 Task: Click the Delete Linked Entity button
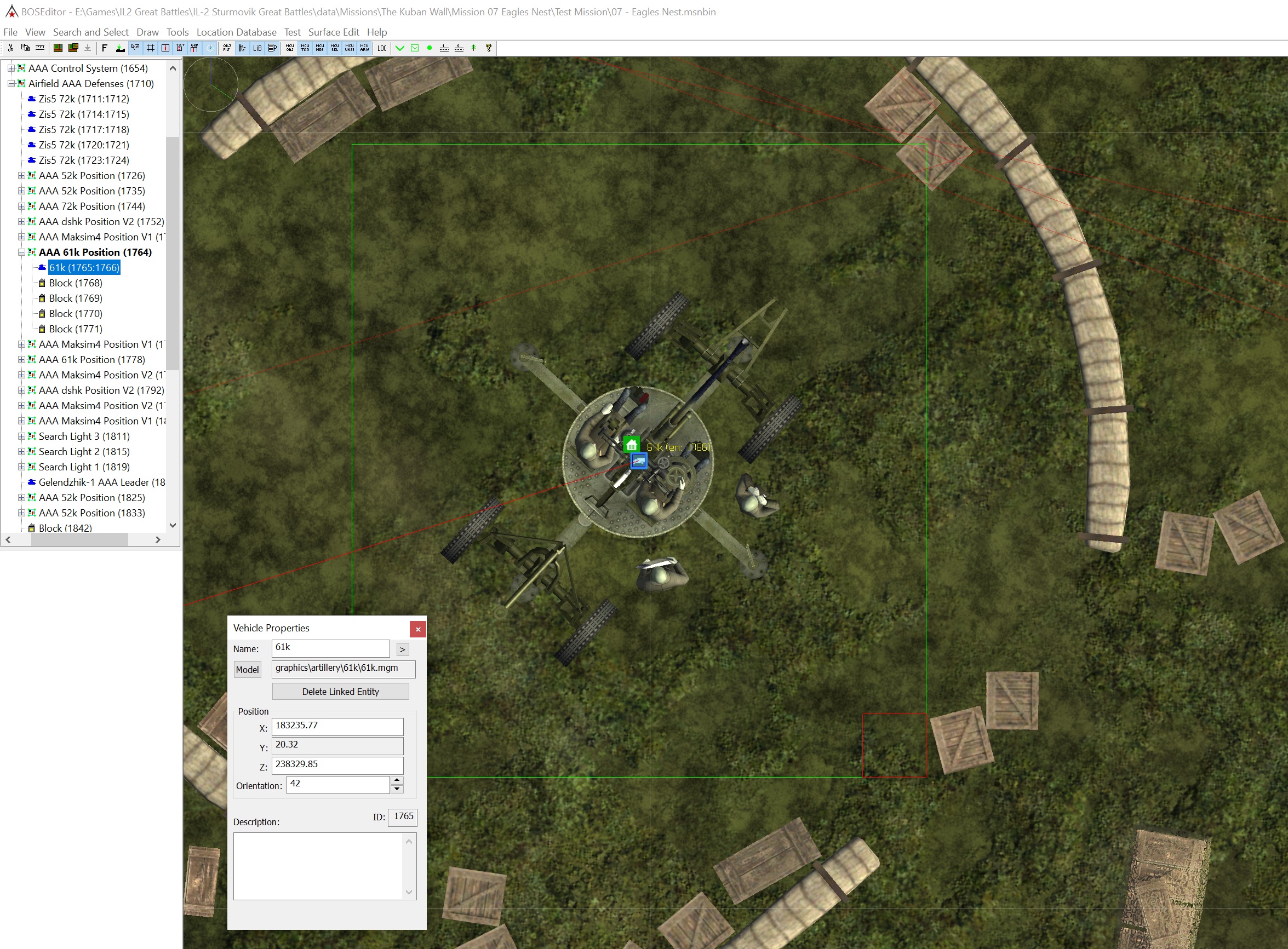coord(340,692)
